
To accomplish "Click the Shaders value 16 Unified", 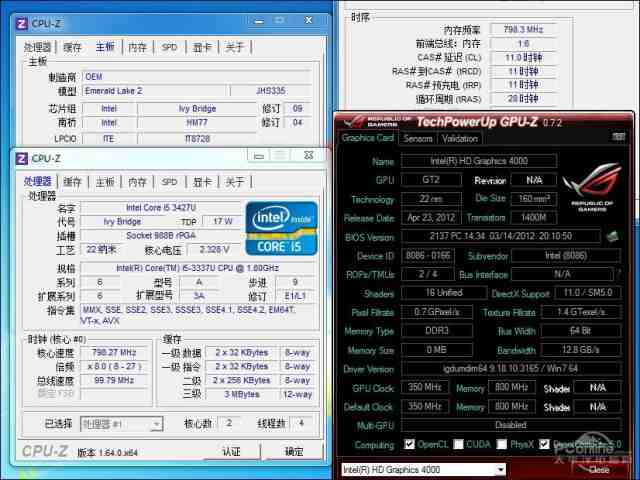I will (x=444, y=292).
